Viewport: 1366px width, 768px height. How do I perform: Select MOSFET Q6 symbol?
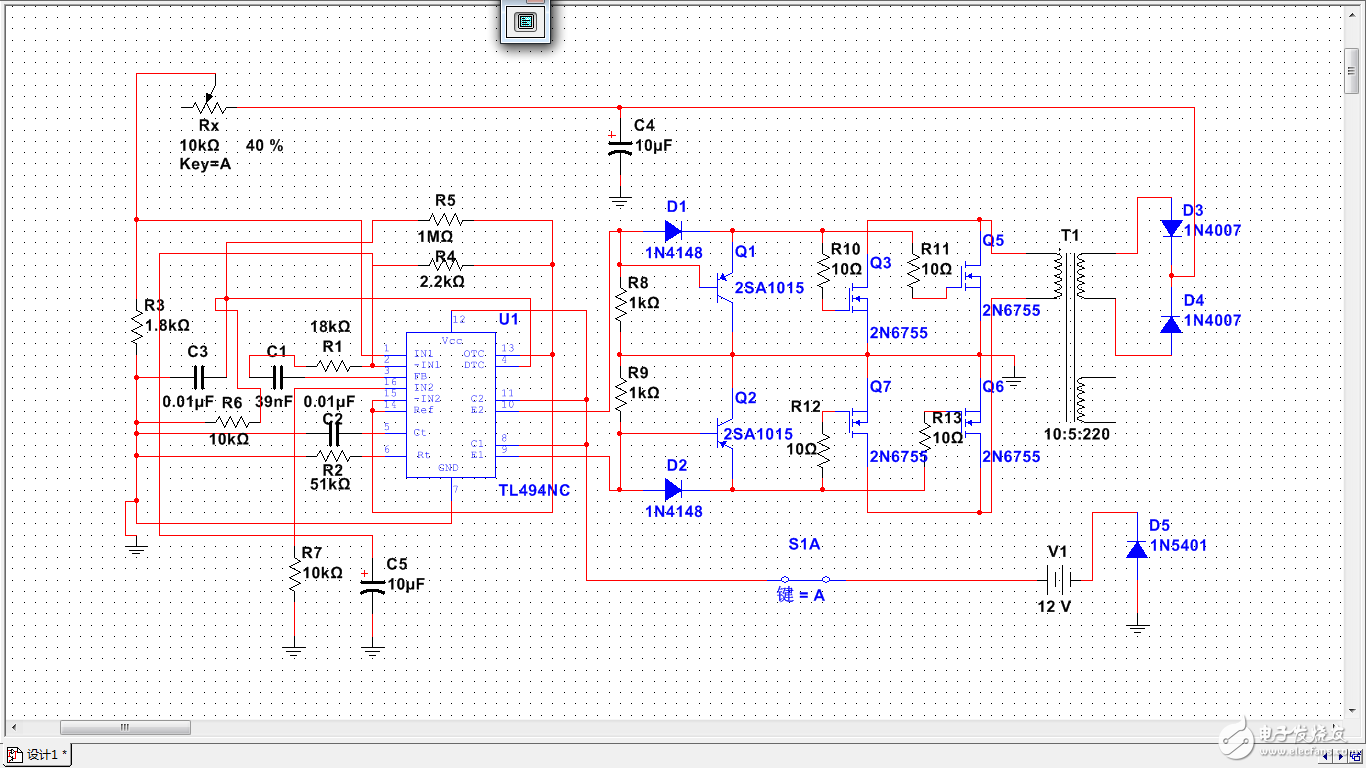[971, 420]
